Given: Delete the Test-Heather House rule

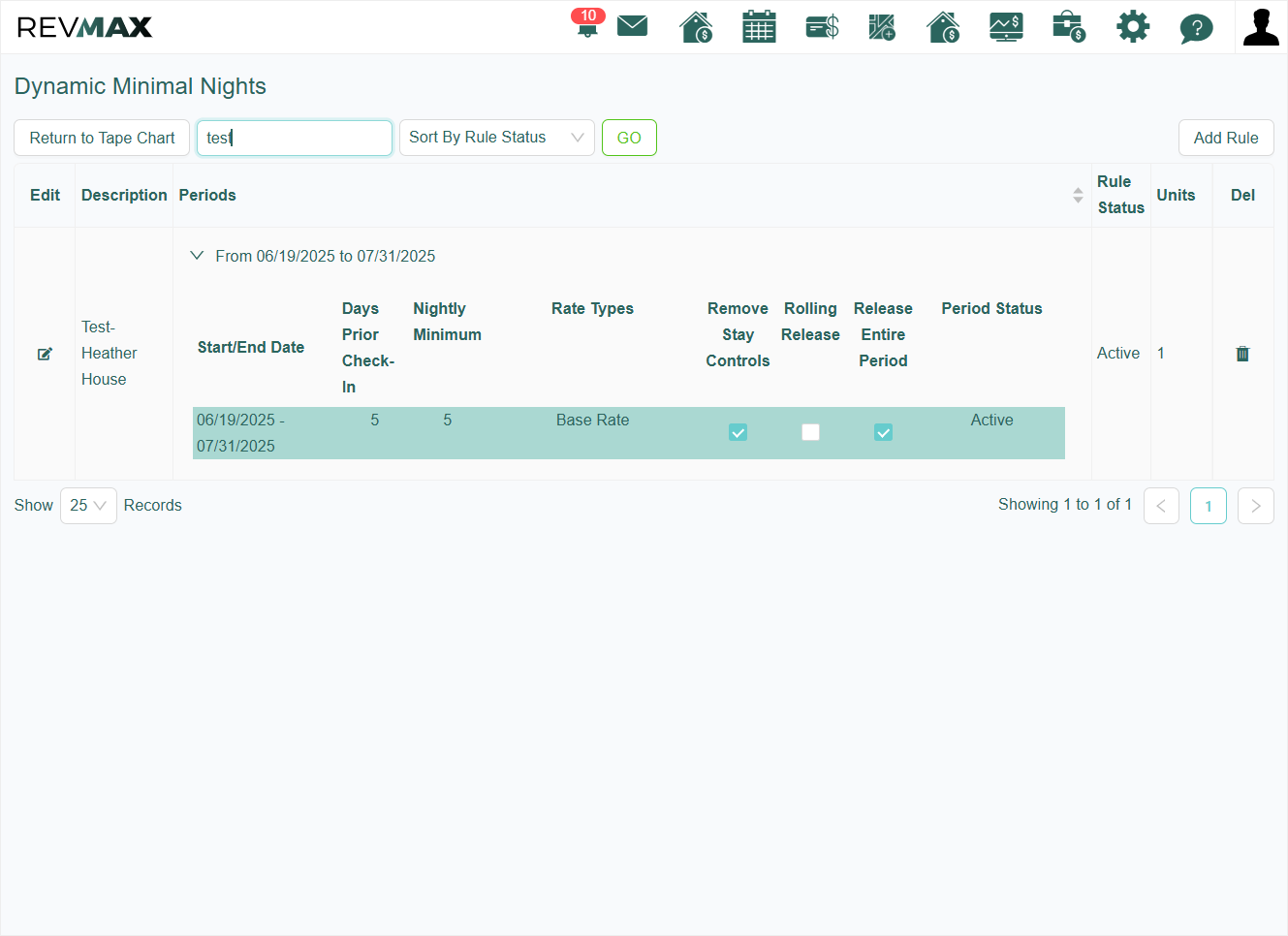Looking at the screenshot, I should [x=1242, y=354].
